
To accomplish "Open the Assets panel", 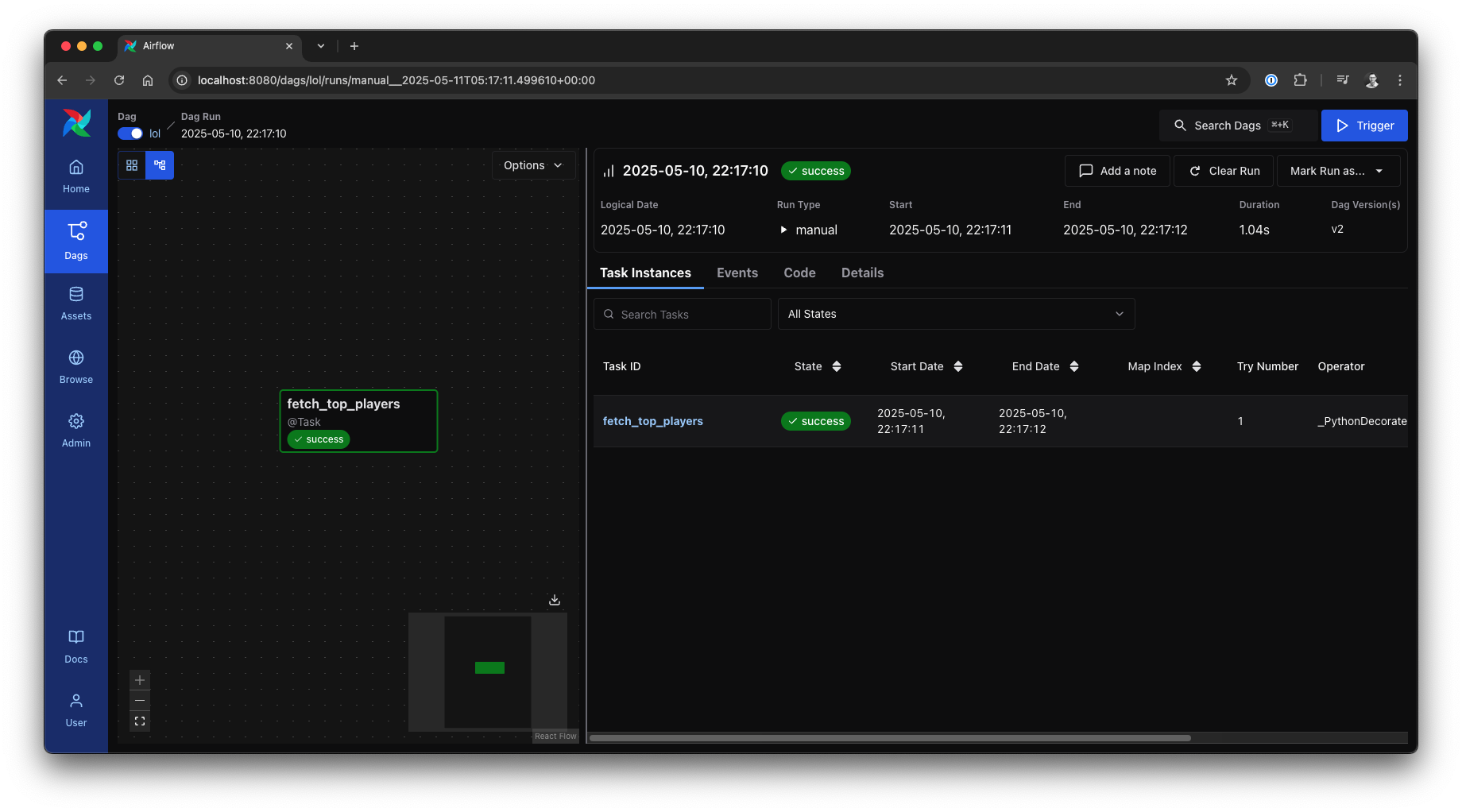I will tap(75, 303).
